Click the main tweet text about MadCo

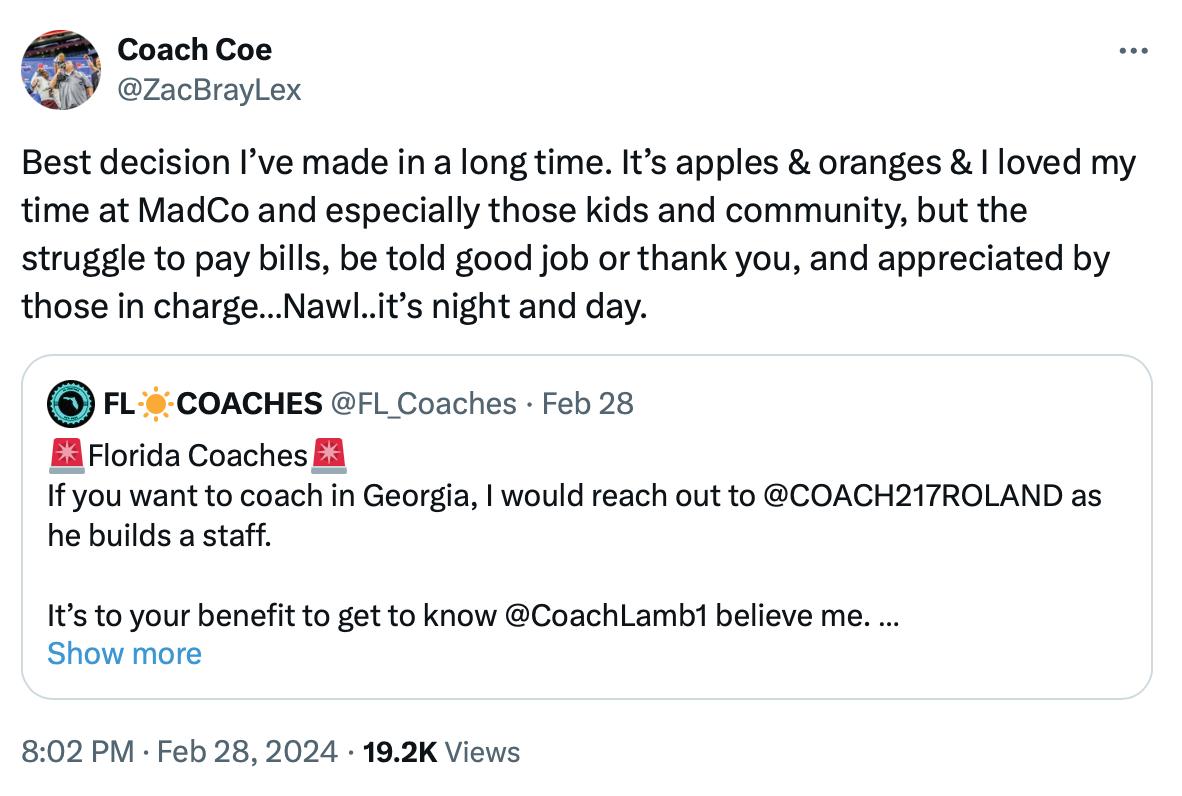578,235
